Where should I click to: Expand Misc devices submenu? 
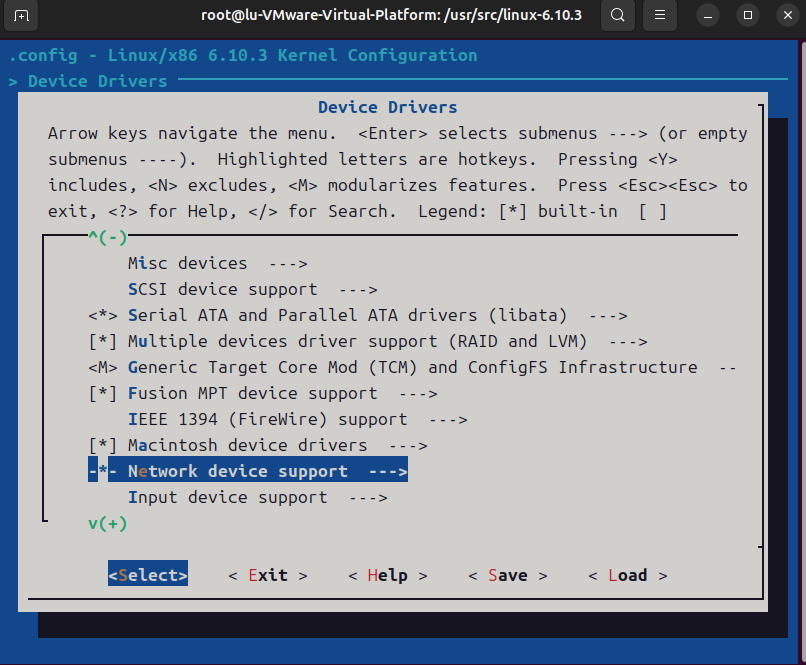217,264
